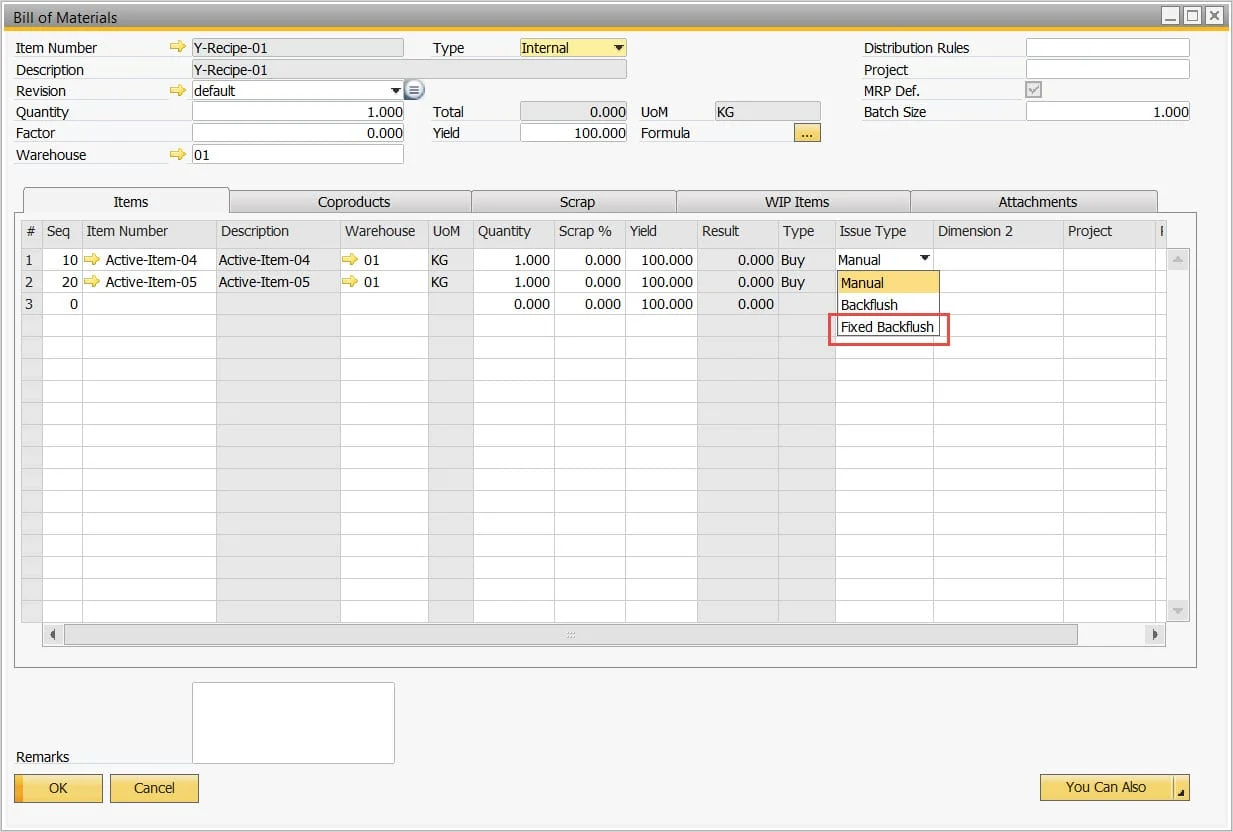Open the Scrap tab
Image resolution: width=1233 pixels, height=832 pixels.
(577, 202)
